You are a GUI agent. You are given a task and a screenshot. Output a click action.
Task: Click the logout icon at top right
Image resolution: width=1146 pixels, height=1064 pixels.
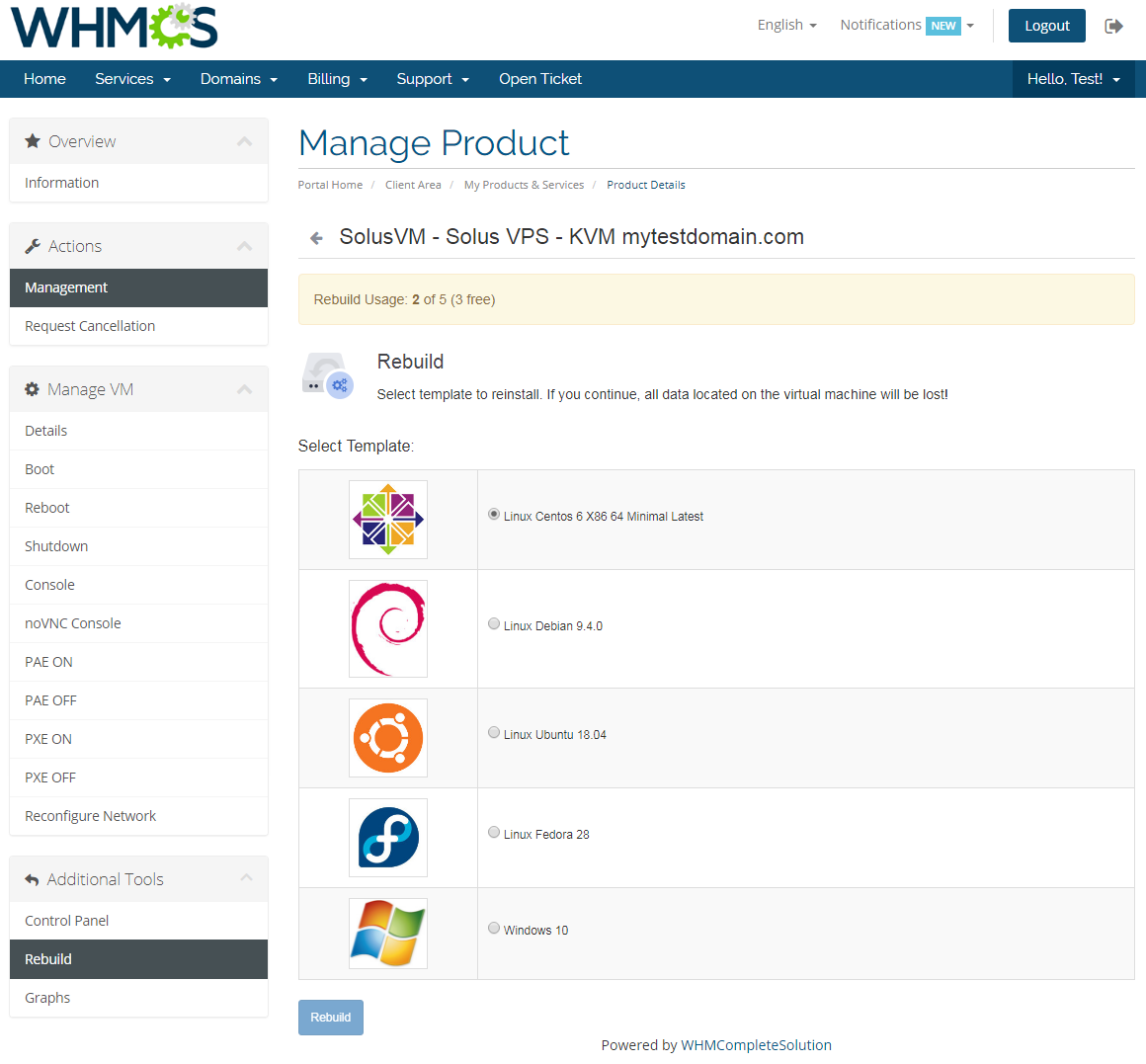coord(1114,27)
